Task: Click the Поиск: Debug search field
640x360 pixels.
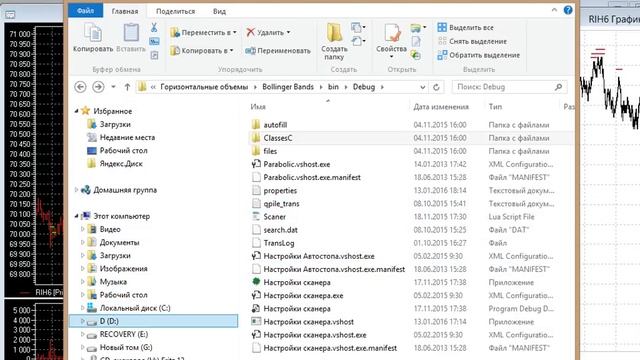Action: coord(509,87)
